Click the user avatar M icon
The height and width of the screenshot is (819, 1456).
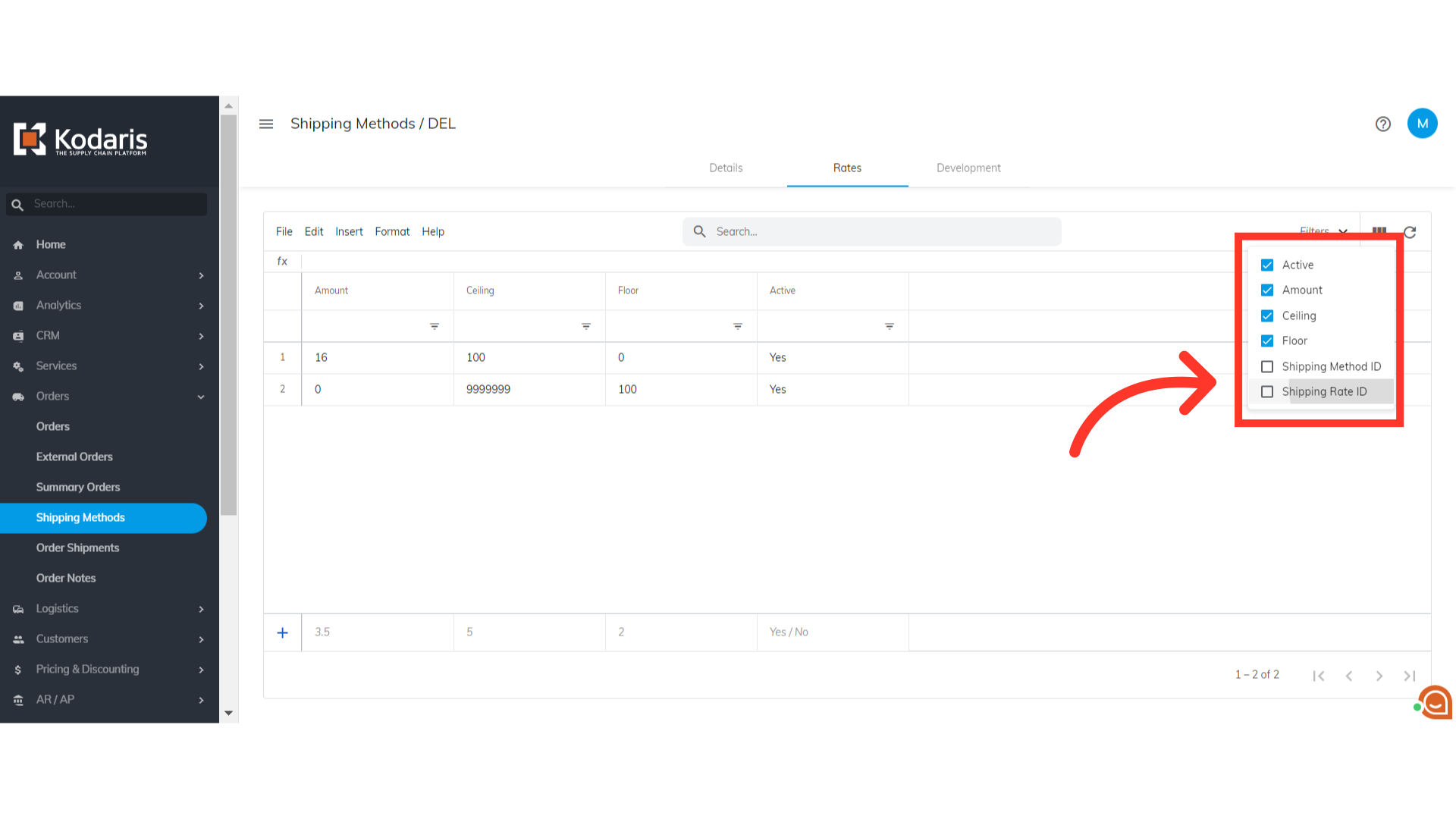click(1422, 124)
